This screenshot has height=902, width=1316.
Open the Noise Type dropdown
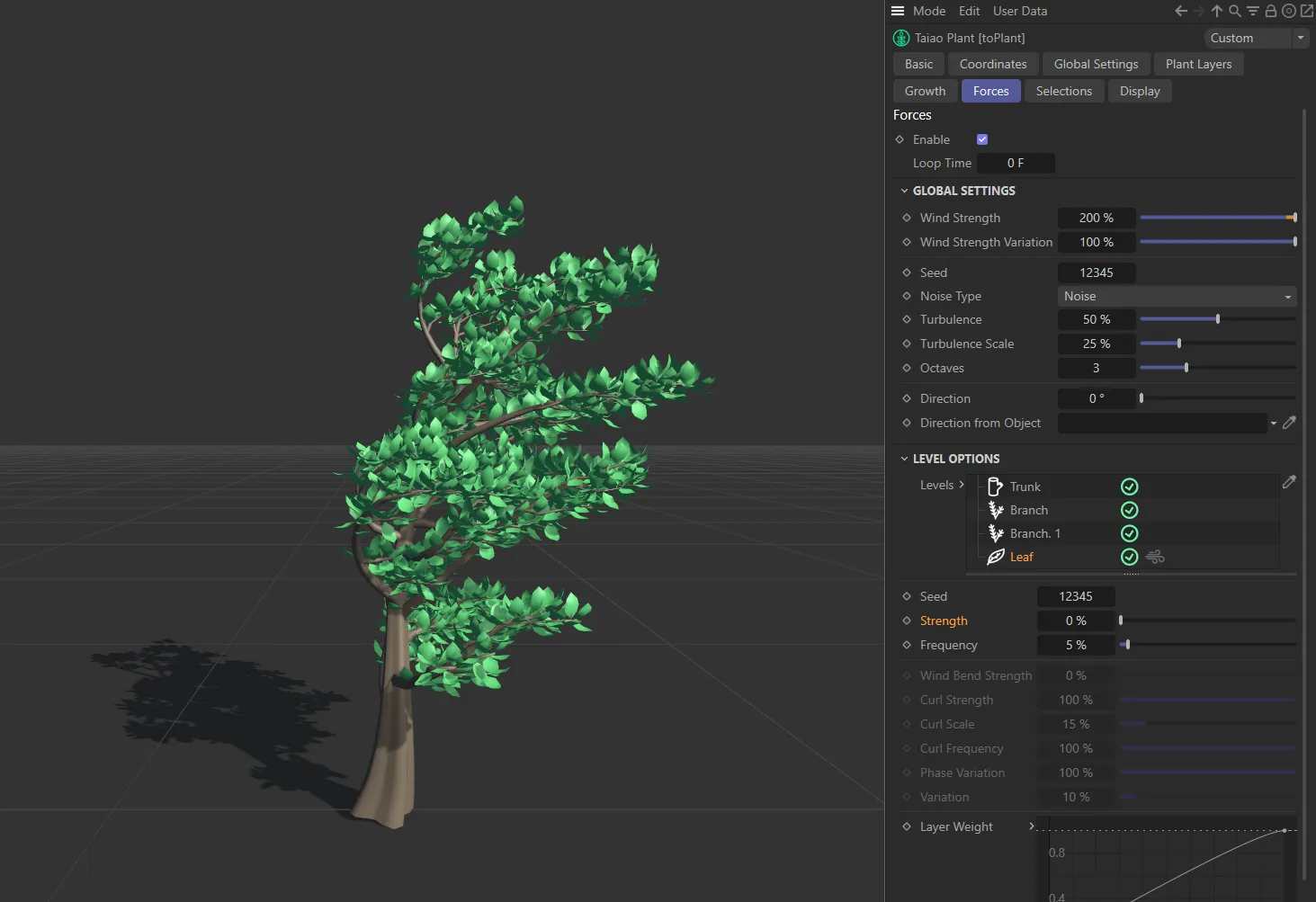1176,296
